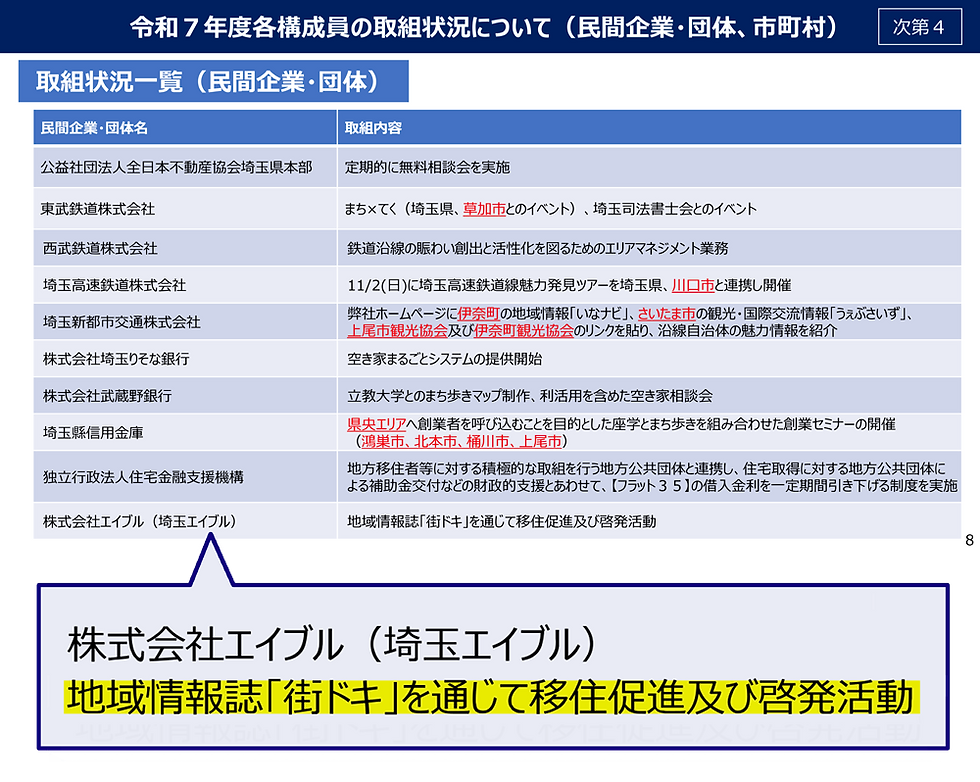980x782 pixels.
Task: Select the 株式会社武蔵野銀行 row name
Action: [107, 396]
